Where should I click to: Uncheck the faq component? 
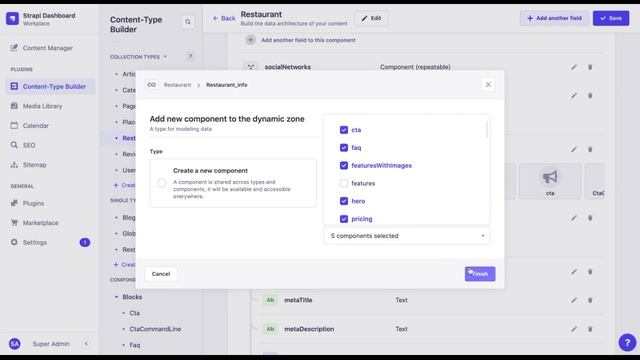[344, 148]
